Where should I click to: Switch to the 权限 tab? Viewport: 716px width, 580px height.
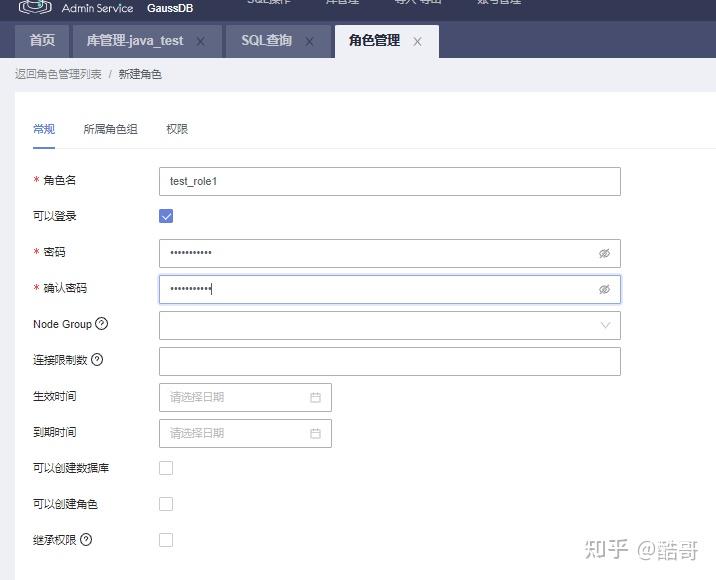(177, 129)
